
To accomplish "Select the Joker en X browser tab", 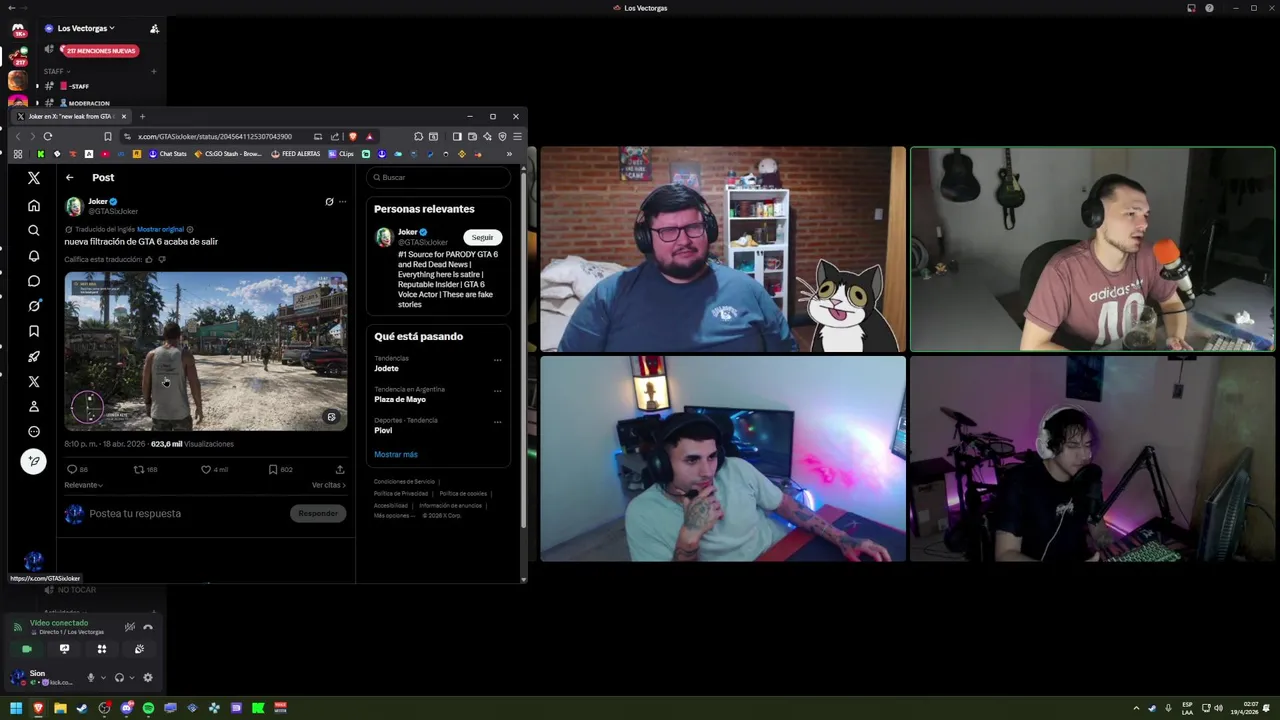I will [70, 116].
